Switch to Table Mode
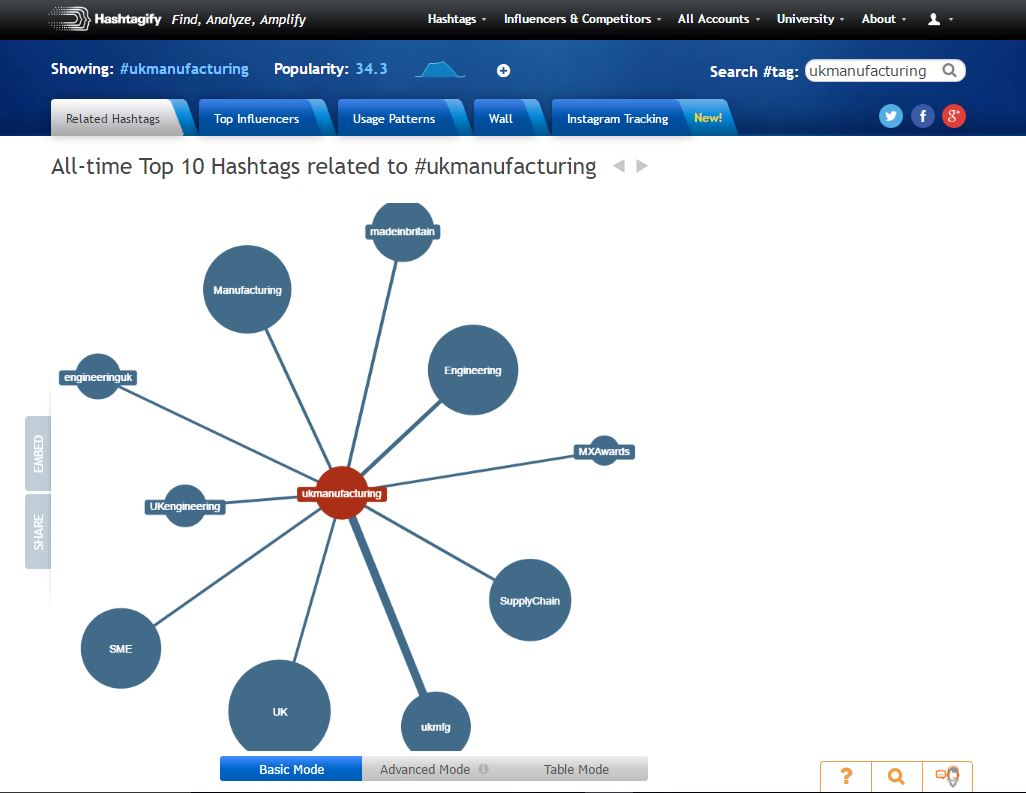1026x793 pixels. [x=575, y=768]
